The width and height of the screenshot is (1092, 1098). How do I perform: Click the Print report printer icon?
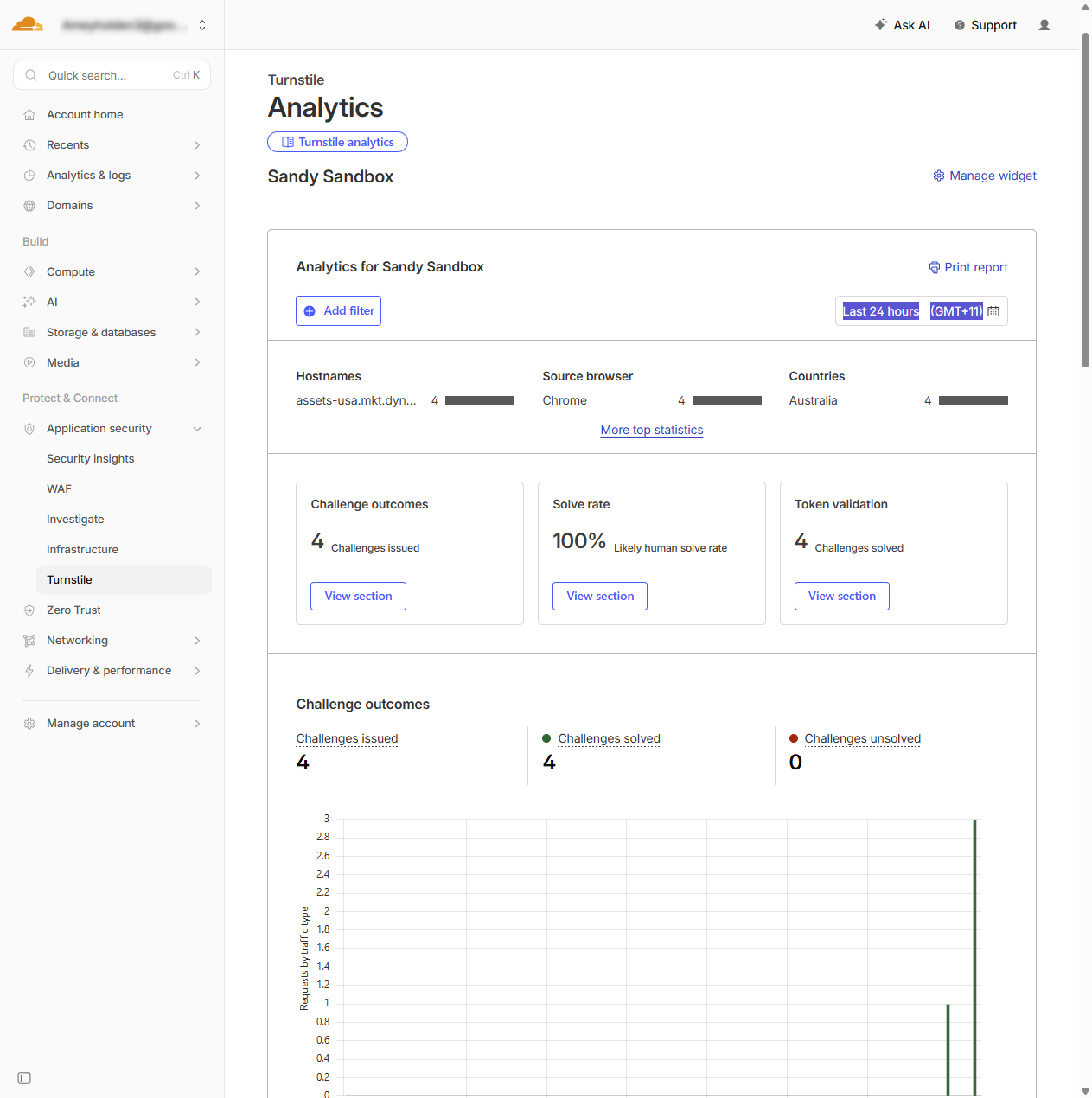935,267
